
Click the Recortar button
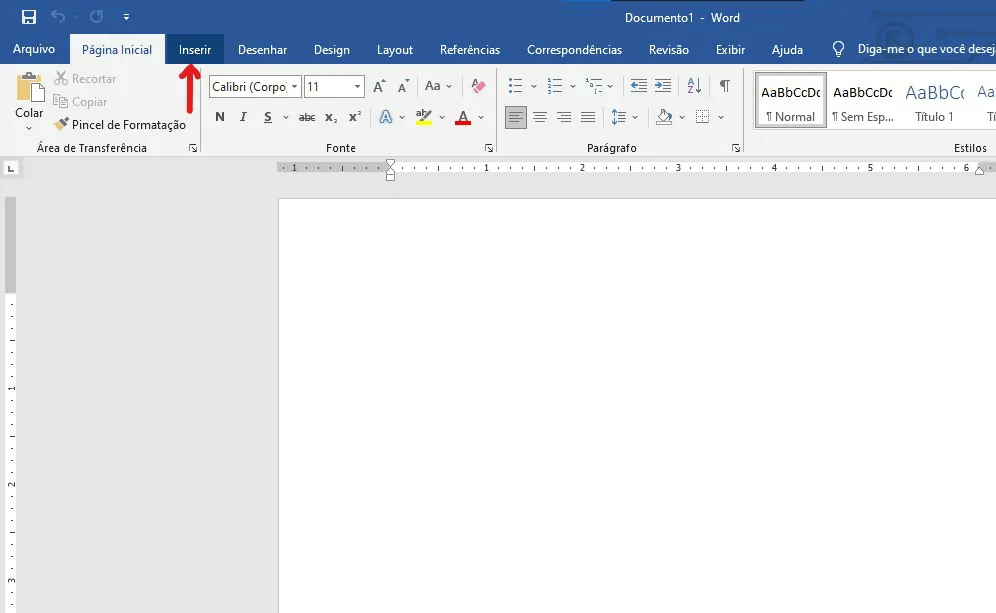[x=85, y=78]
